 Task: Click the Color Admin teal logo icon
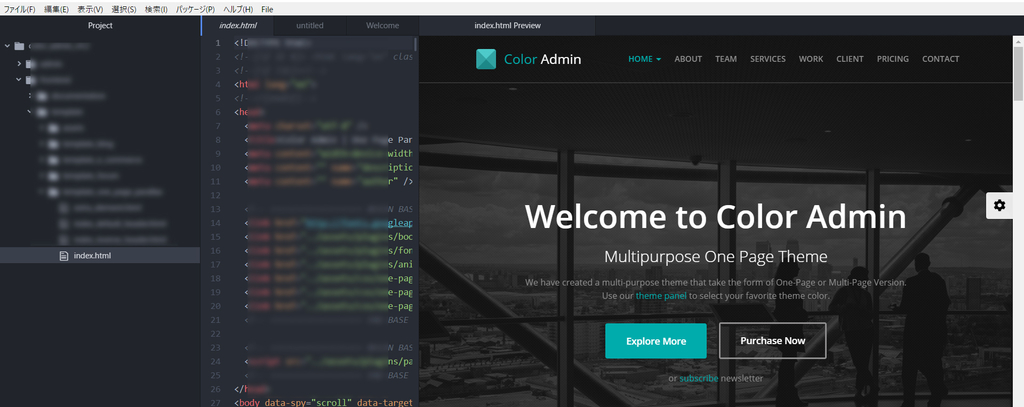(486, 59)
